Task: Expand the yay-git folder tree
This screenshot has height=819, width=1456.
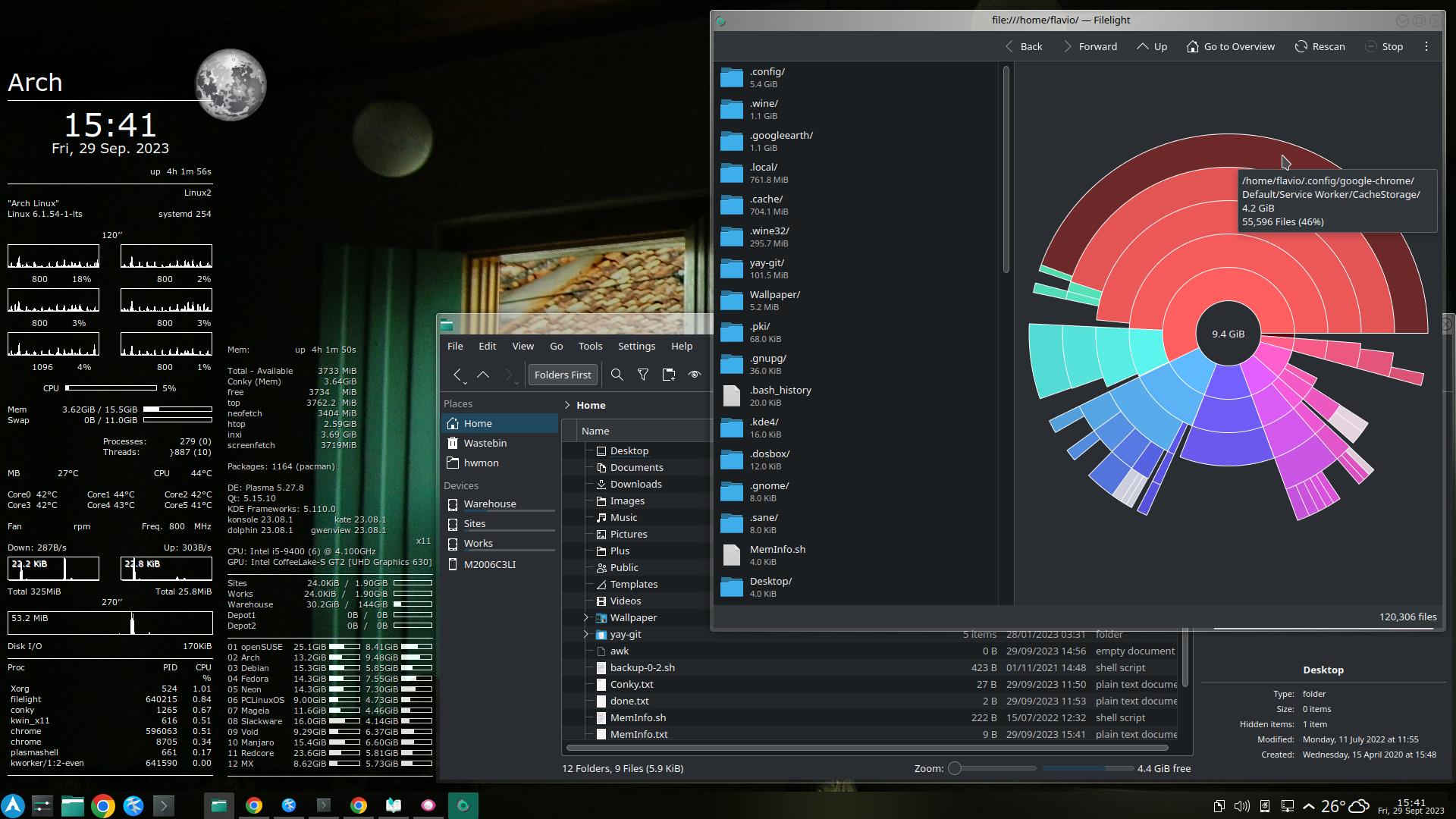Action: point(585,634)
